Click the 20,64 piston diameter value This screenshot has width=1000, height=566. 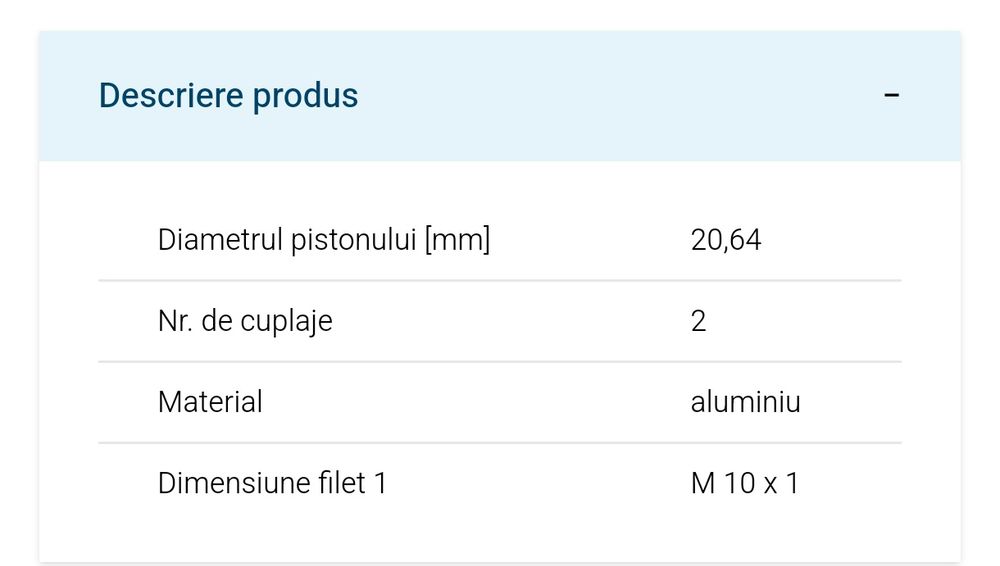coord(726,240)
